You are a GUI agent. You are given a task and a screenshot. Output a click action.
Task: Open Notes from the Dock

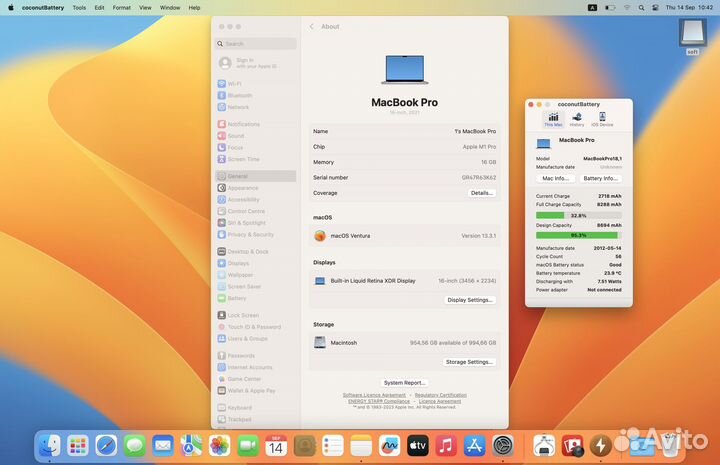(361, 445)
